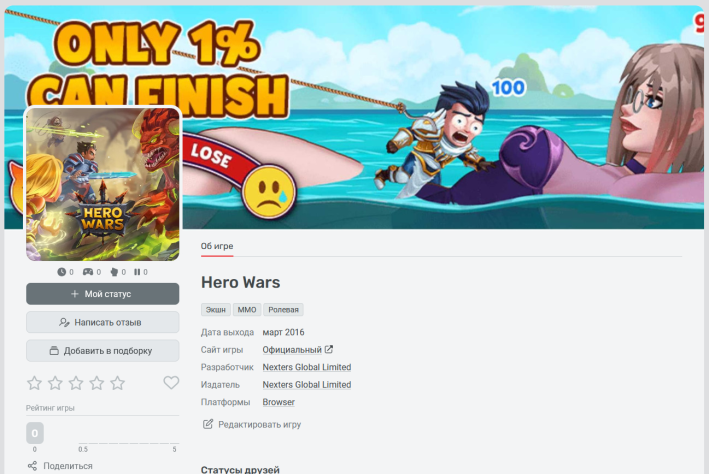Click Редактировать игру edit link

pyautogui.click(x=252, y=425)
